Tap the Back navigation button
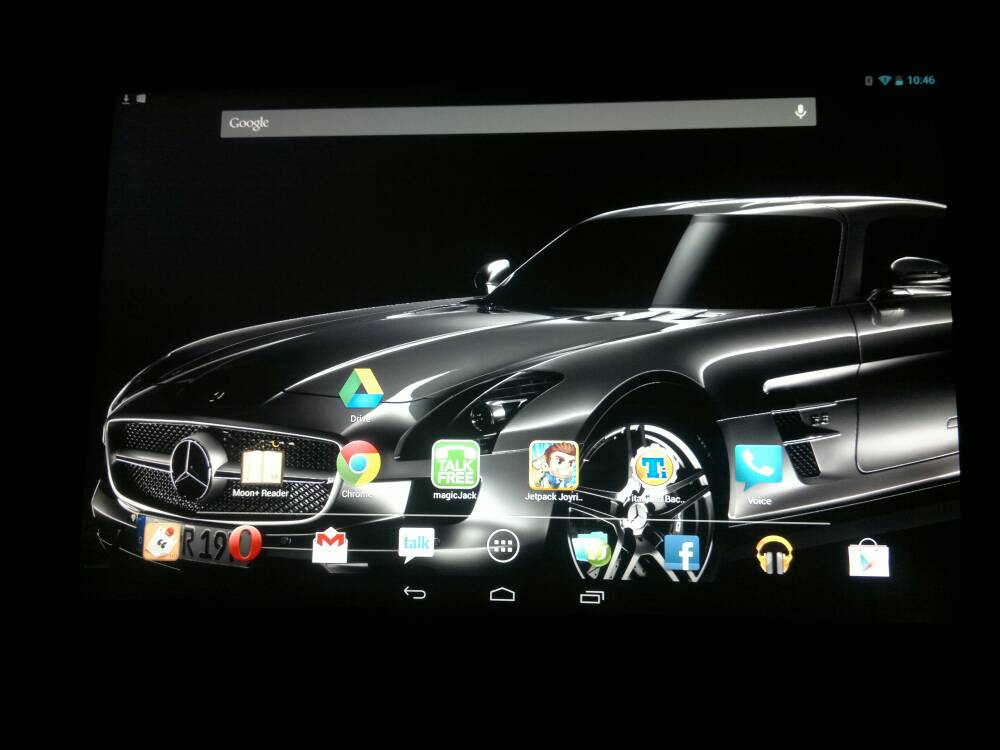 (415, 594)
